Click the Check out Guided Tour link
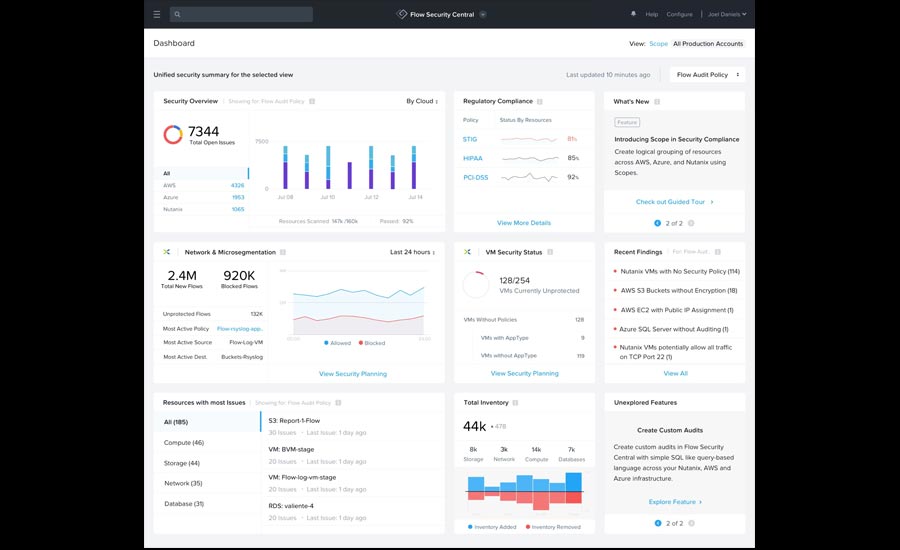The width and height of the screenshot is (900, 550). tap(674, 202)
